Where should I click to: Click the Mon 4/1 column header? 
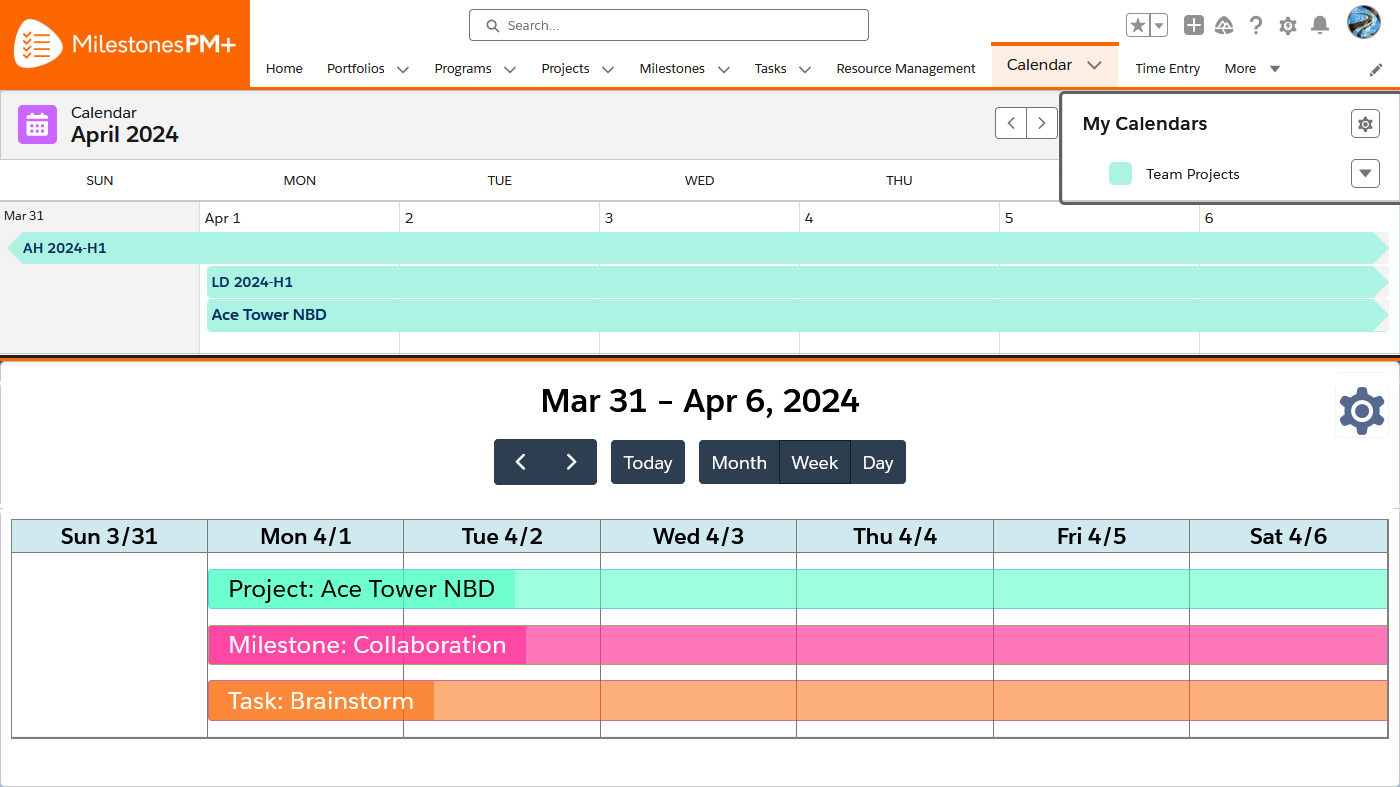coord(305,536)
